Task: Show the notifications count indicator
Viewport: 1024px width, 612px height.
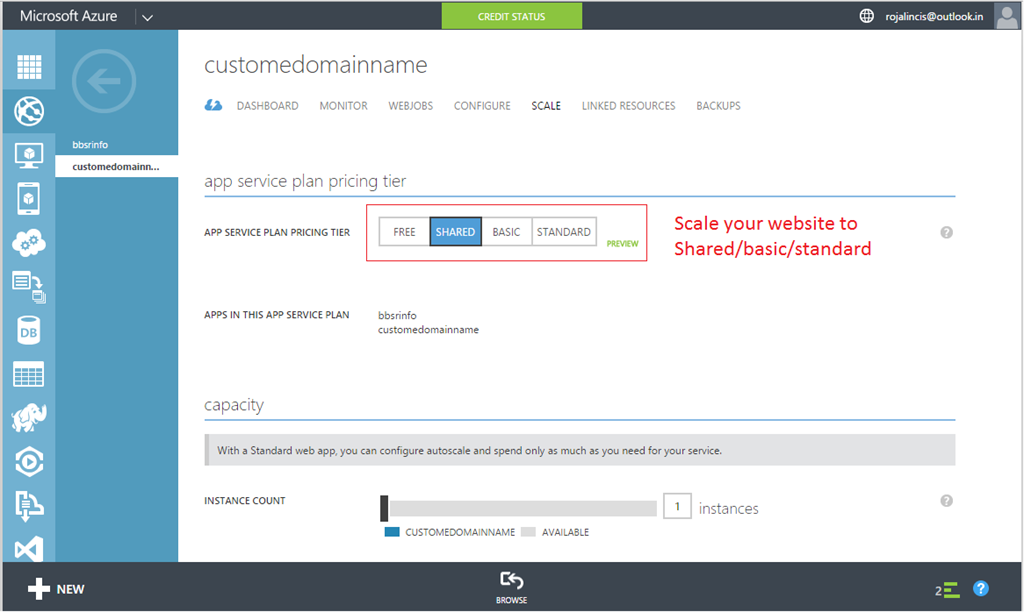Action: click(x=947, y=590)
